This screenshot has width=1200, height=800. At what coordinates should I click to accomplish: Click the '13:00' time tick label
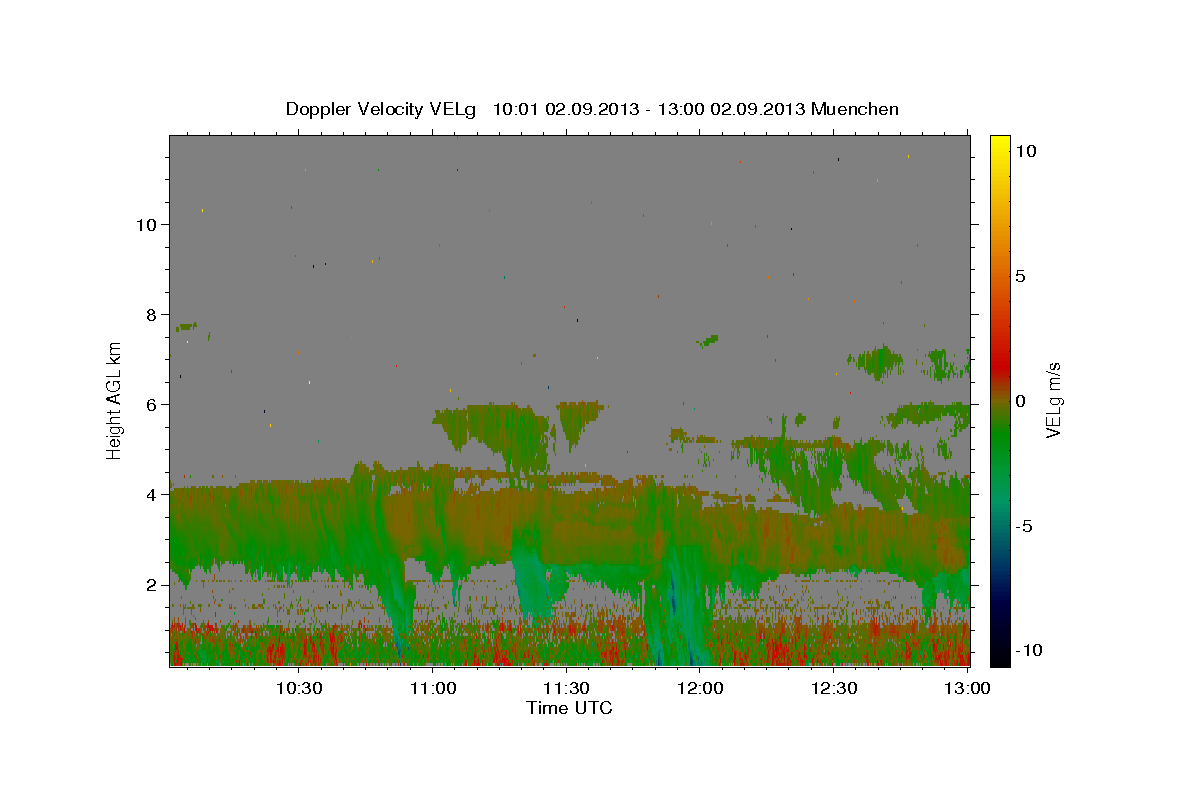(967, 688)
